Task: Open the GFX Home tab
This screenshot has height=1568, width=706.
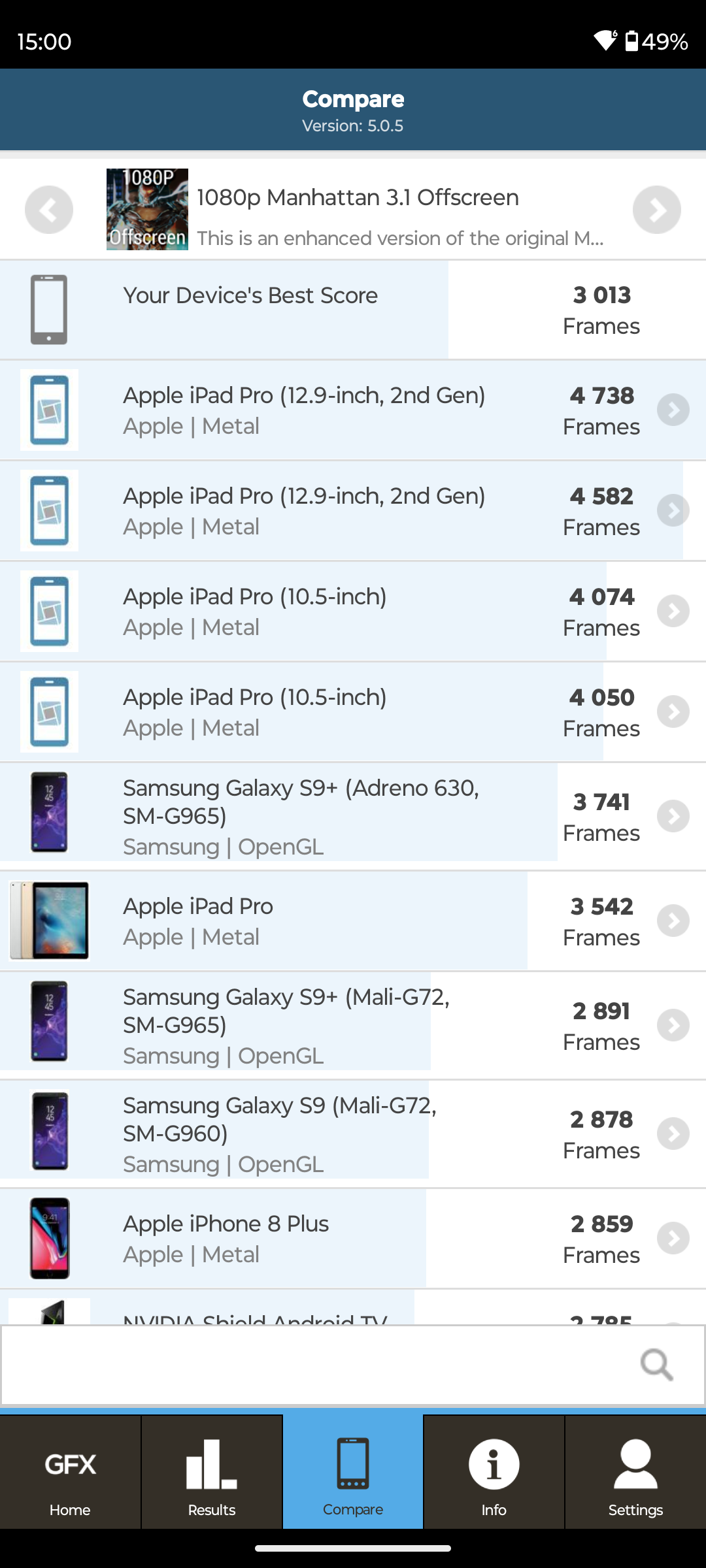Action: (x=70, y=1473)
